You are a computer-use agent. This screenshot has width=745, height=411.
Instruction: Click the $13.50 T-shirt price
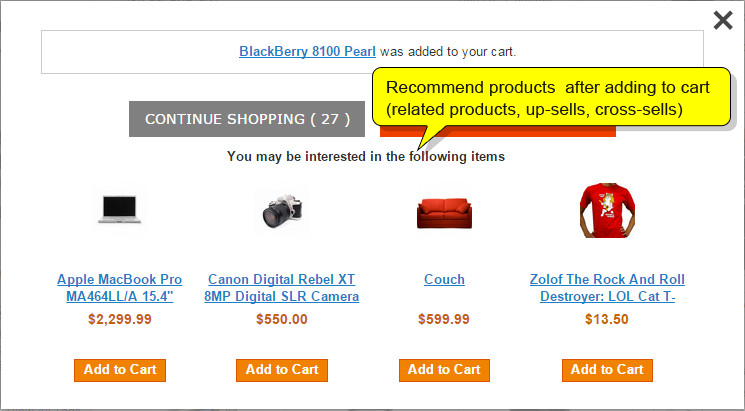(607, 319)
